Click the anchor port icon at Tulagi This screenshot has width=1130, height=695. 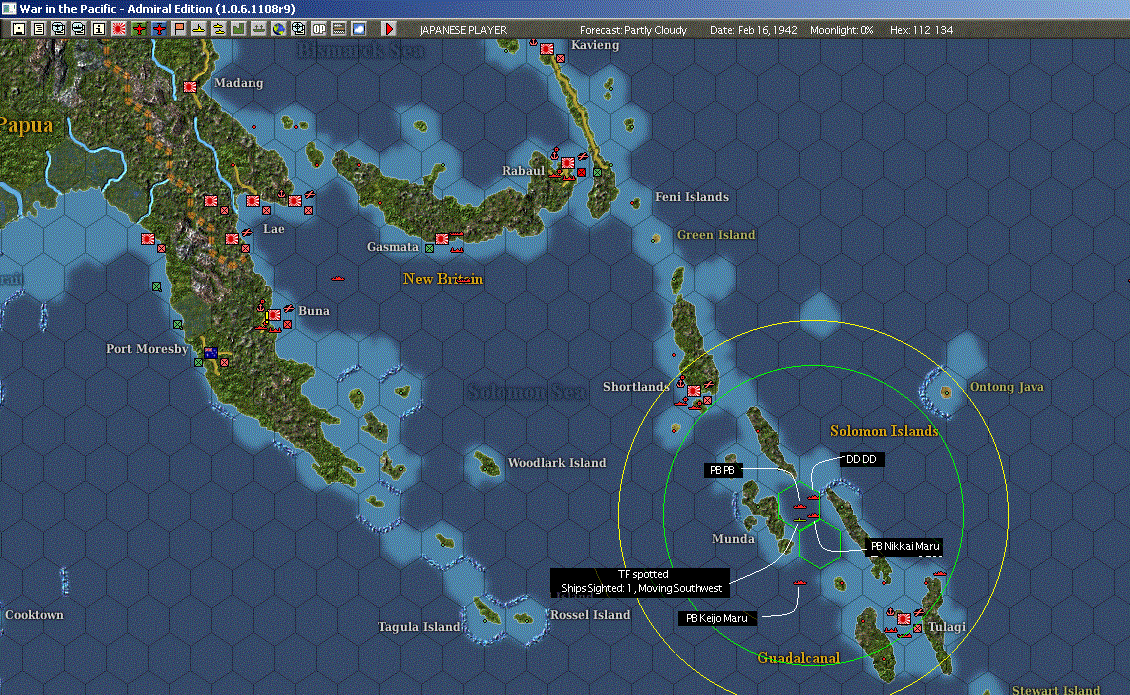pyautogui.click(x=891, y=612)
